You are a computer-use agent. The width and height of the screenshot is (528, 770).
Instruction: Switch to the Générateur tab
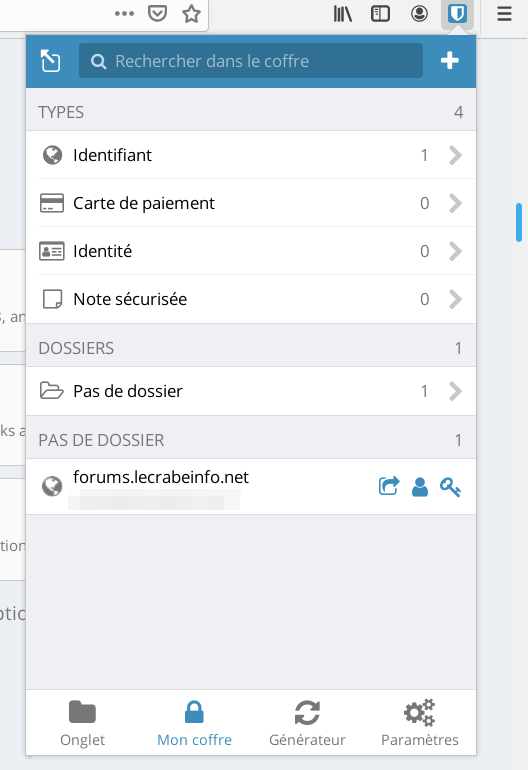pos(307,723)
